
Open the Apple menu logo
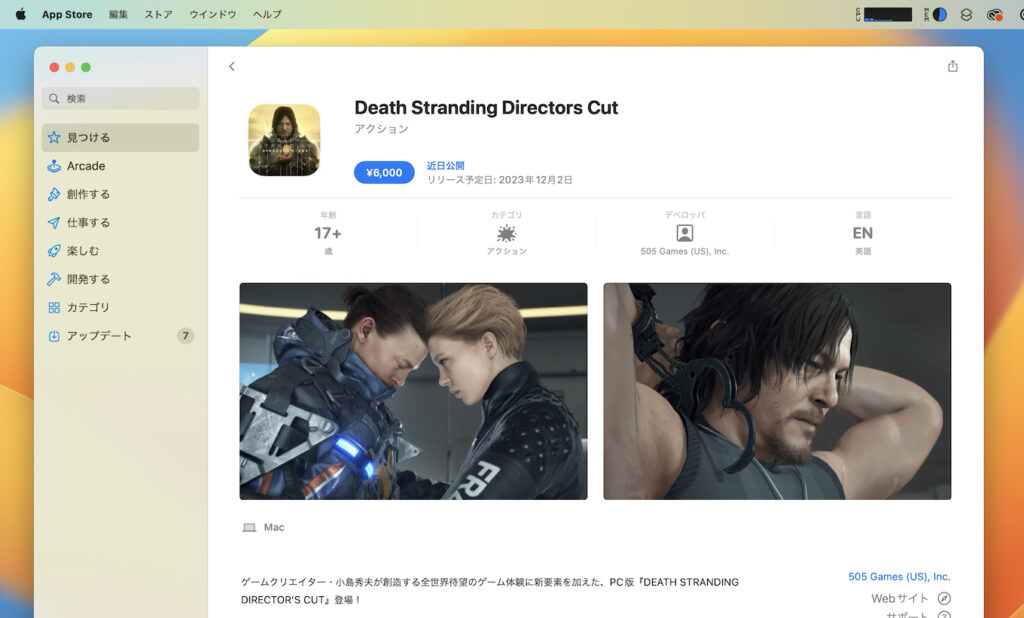click(x=19, y=14)
